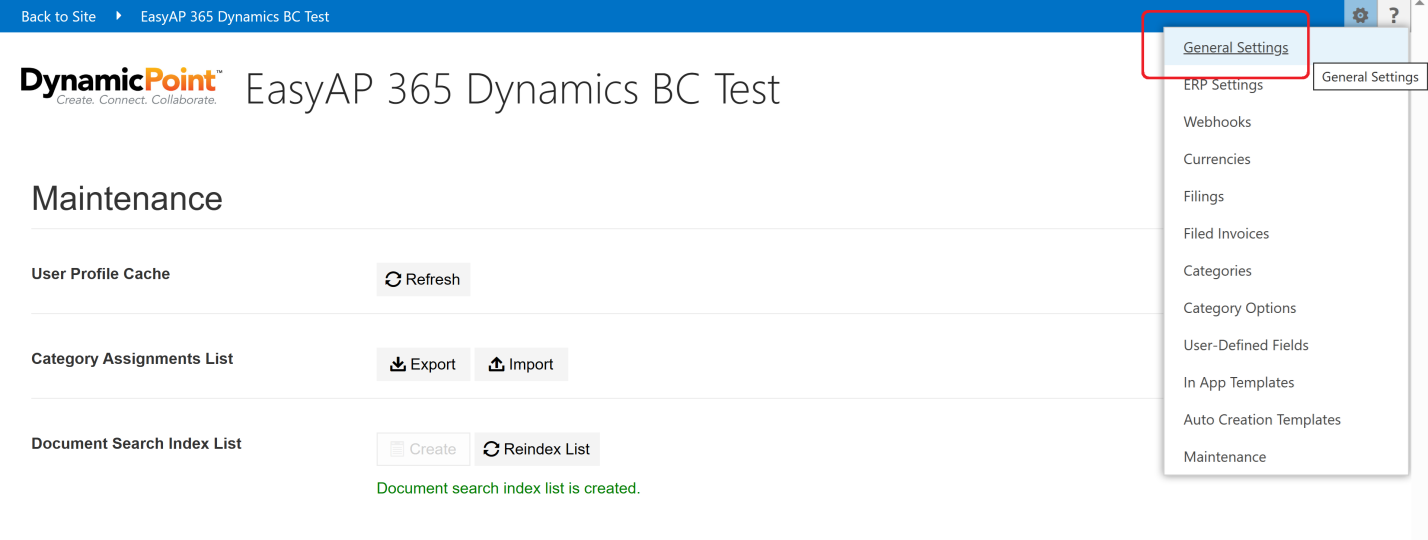Choose Webhooks in the settings menu
This screenshot has height=540, width=1428.
click(1217, 122)
